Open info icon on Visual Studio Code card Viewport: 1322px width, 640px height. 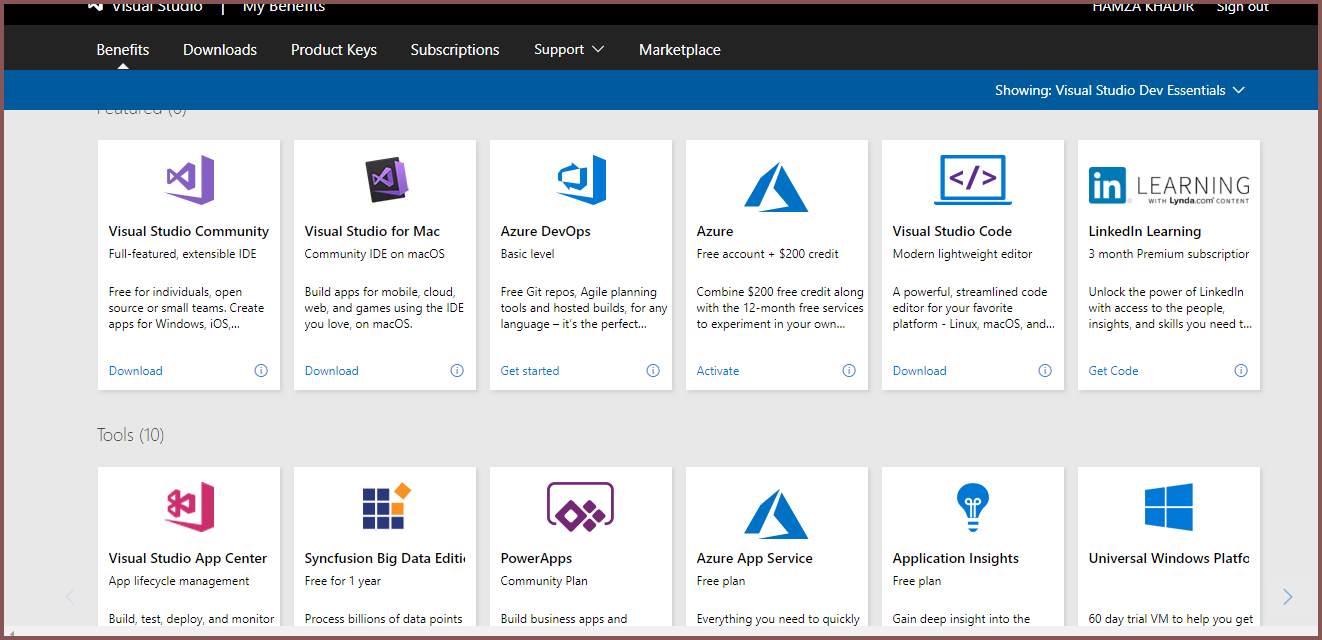1045,370
